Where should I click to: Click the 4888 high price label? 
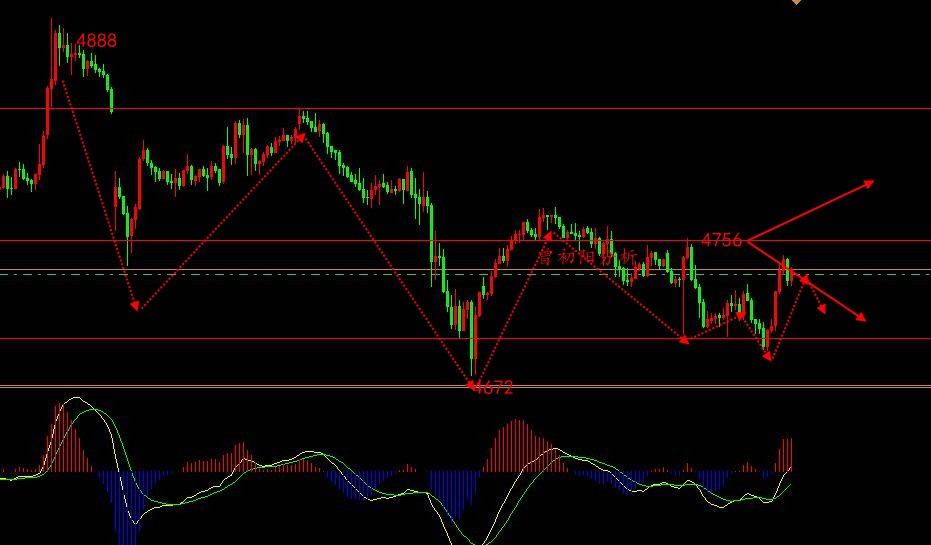pyautogui.click(x=97, y=41)
